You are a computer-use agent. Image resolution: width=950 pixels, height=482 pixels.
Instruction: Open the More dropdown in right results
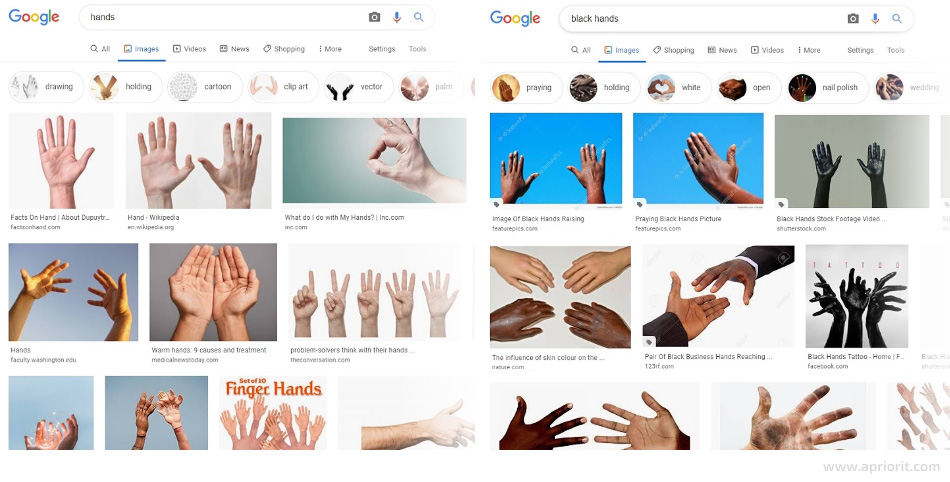click(809, 50)
